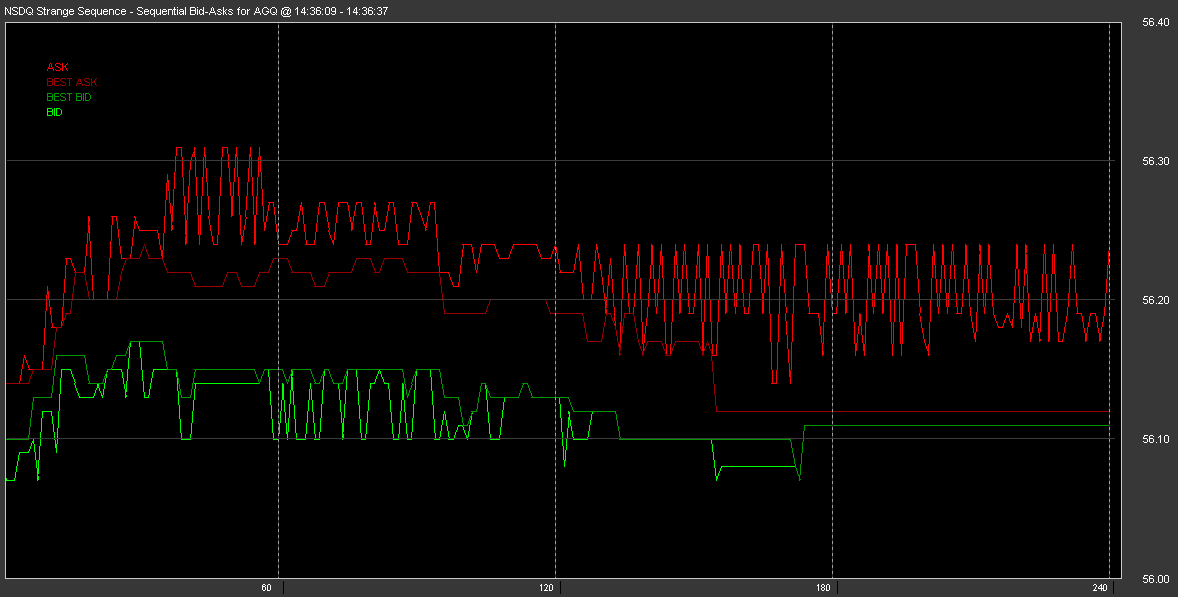Click the chart title mentioning AGQ

pyautogui.click(x=196, y=11)
